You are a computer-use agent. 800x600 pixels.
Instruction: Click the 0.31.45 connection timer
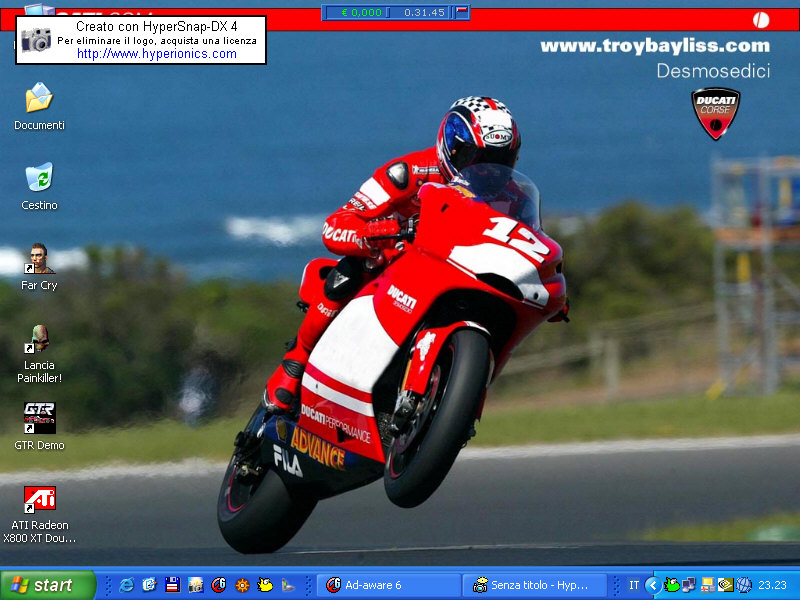point(424,12)
